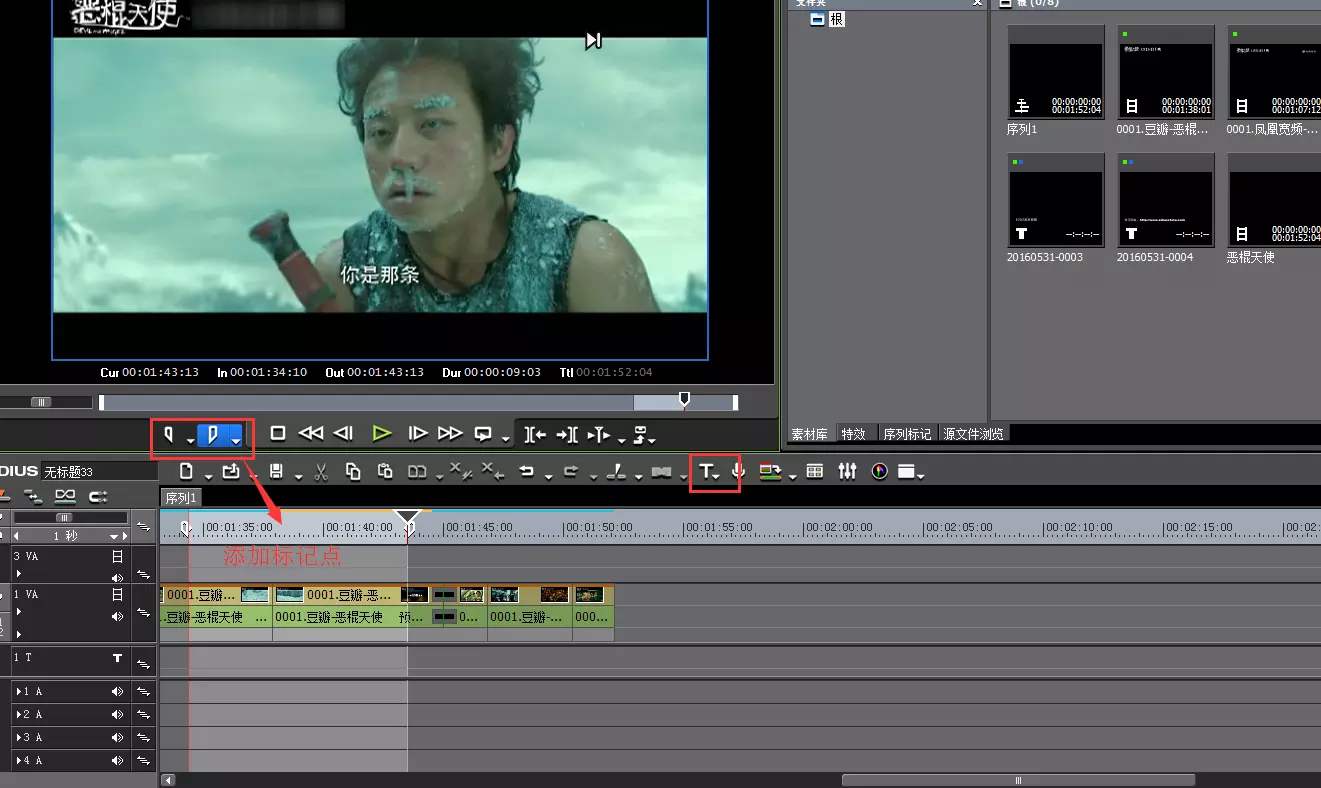Select the 序列1 sequence tab
1321x788 pixels.
182,497
